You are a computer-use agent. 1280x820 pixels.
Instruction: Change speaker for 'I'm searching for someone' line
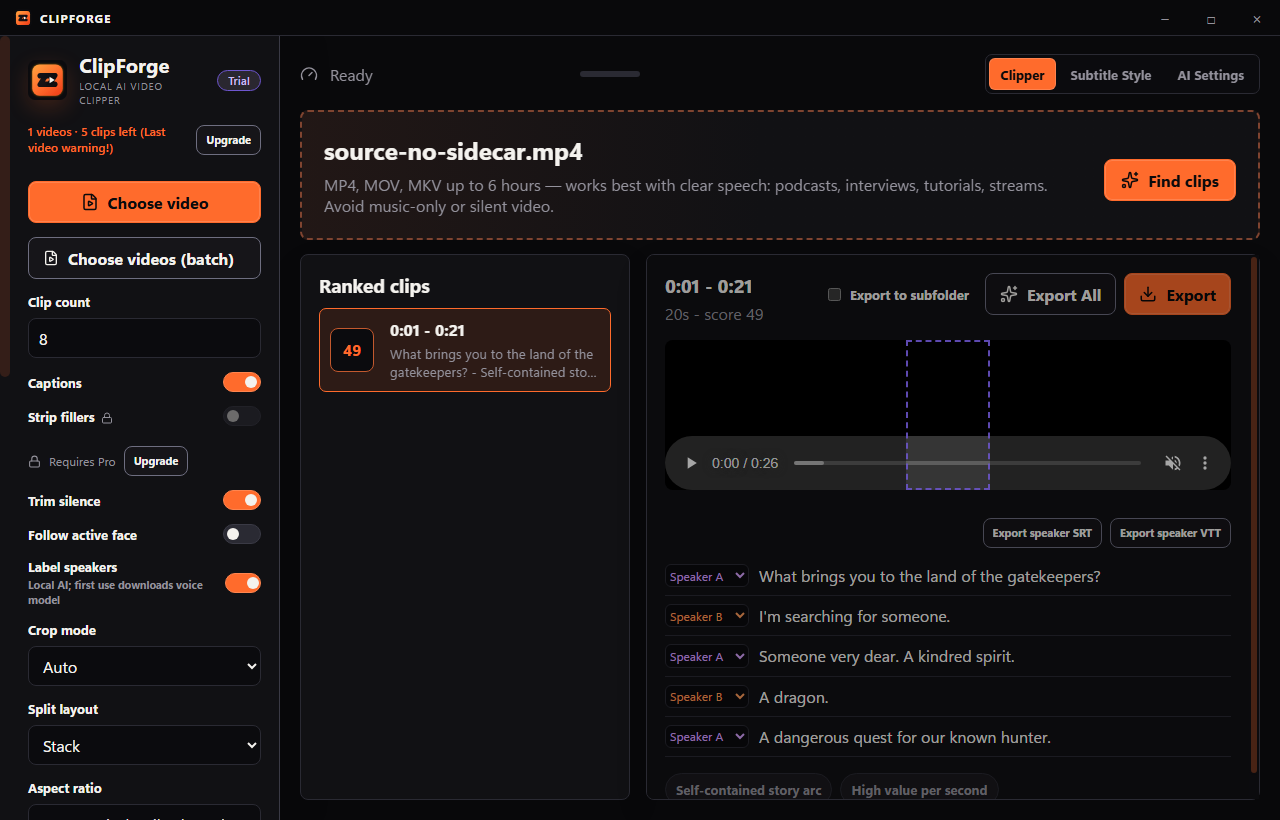click(x=706, y=616)
